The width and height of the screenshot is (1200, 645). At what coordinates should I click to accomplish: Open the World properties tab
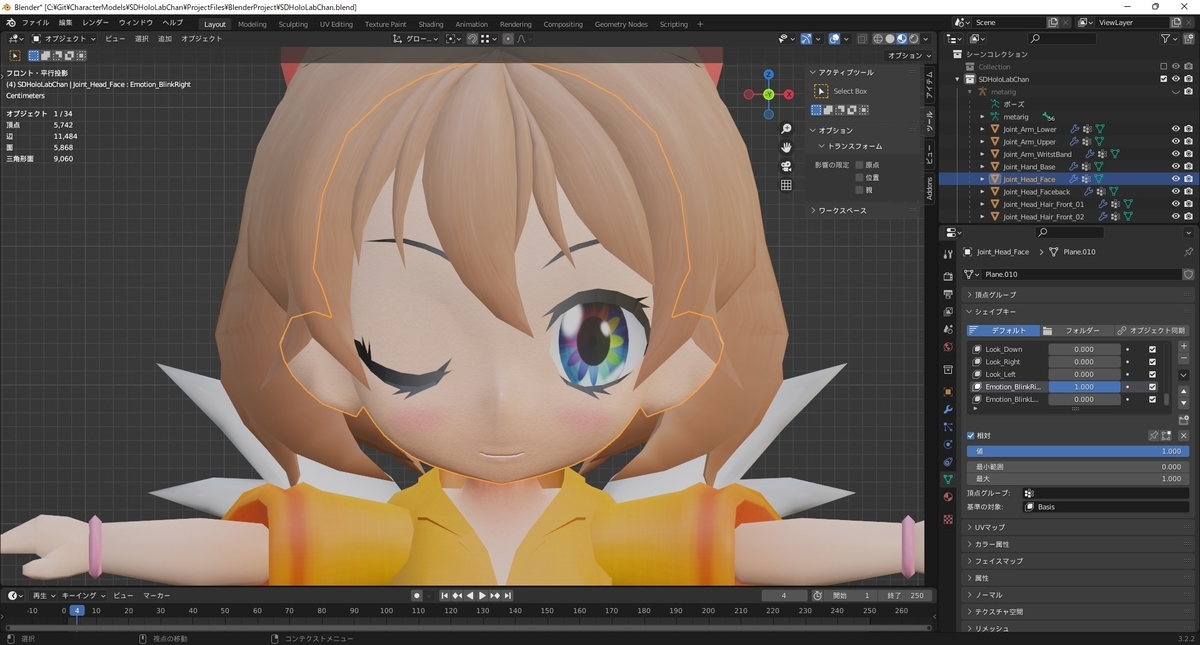pyautogui.click(x=948, y=347)
